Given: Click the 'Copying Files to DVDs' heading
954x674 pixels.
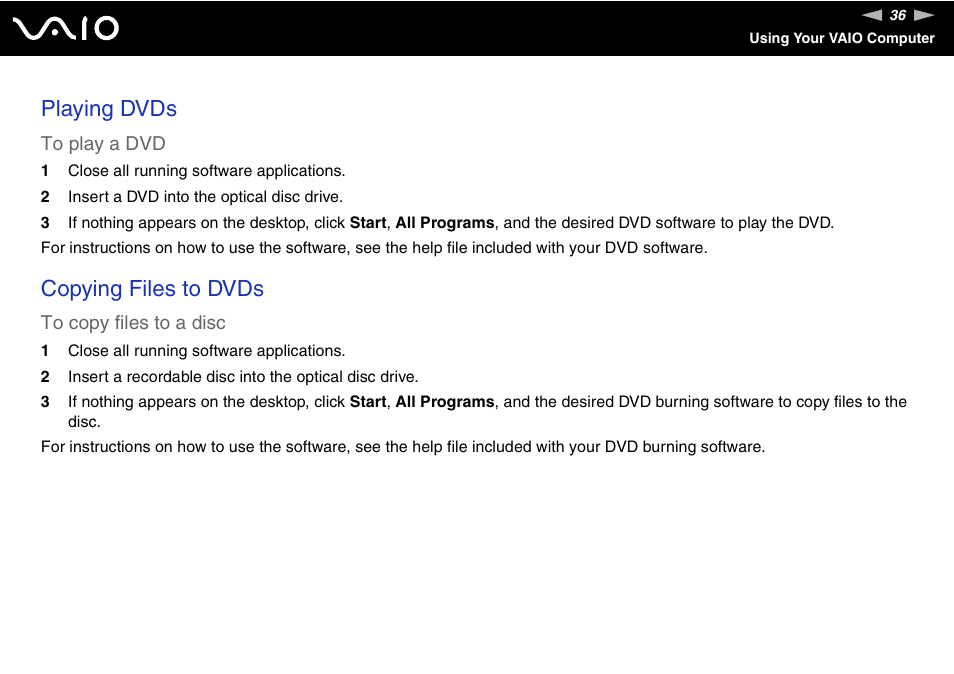Looking at the screenshot, I should coord(152,288).
